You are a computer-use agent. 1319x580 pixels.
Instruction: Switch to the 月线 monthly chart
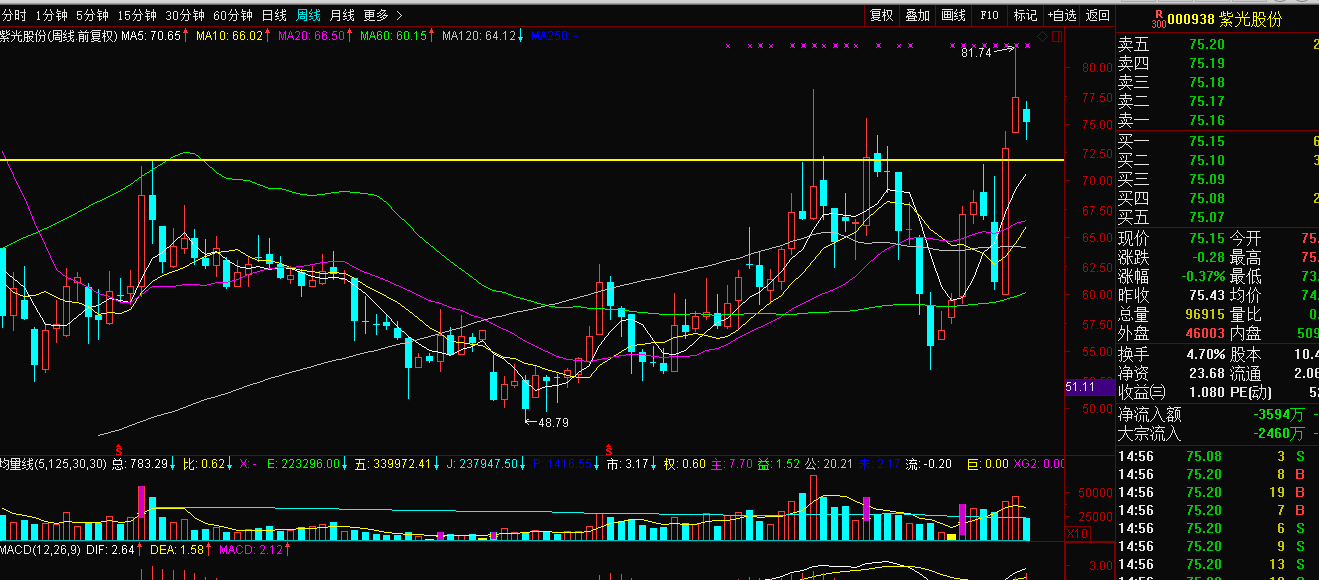342,15
